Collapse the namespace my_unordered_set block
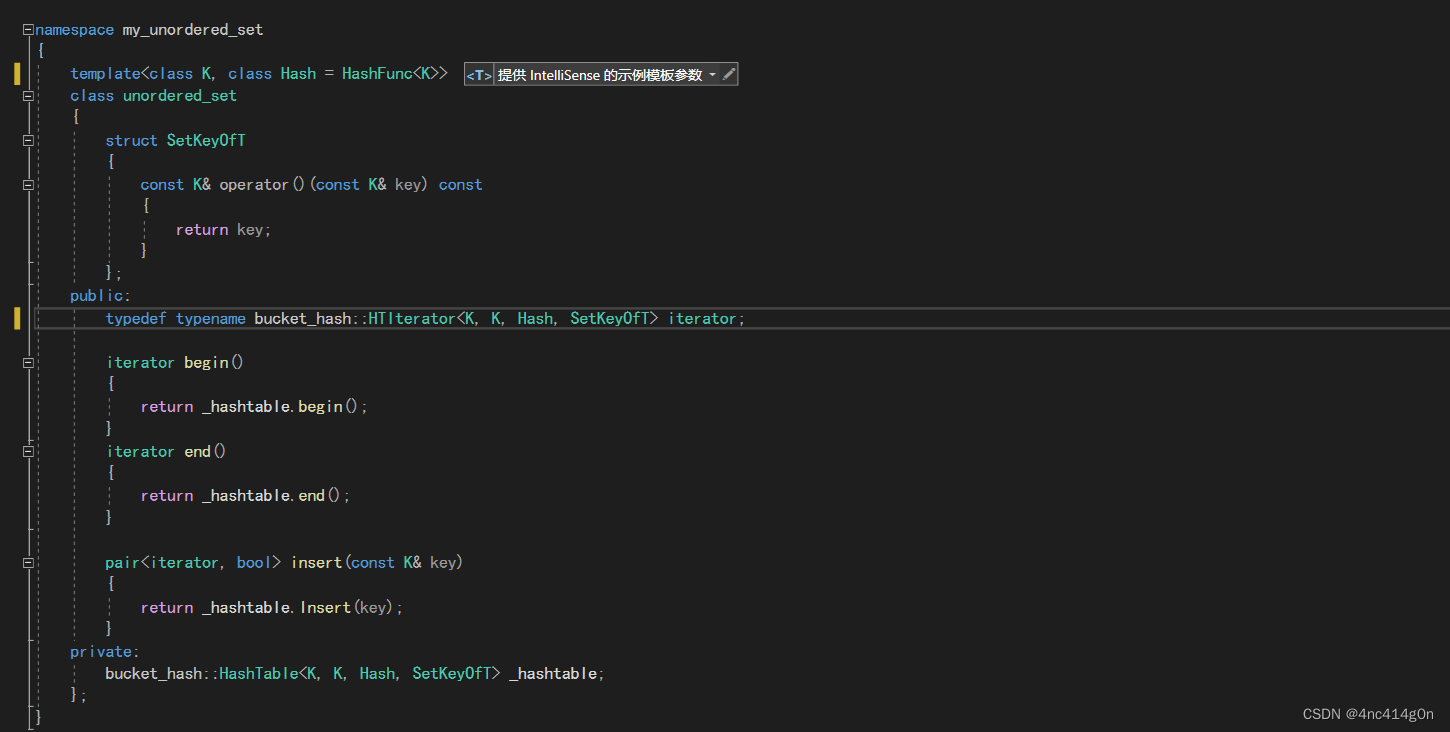Image resolution: width=1450 pixels, height=732 pixels. [x=28, y=30]
